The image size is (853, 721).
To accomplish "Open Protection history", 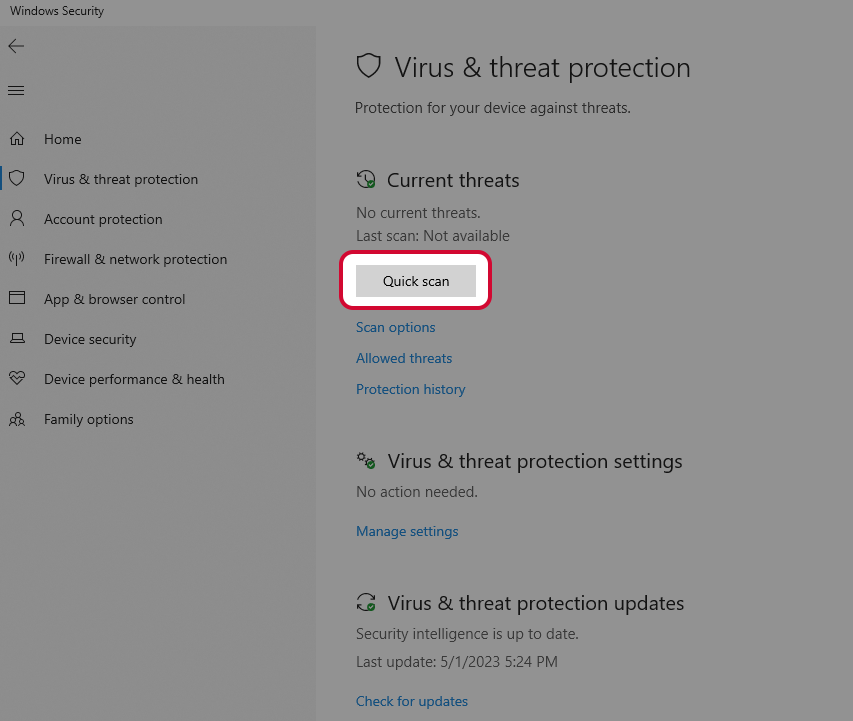I will [x=410, y=389].
